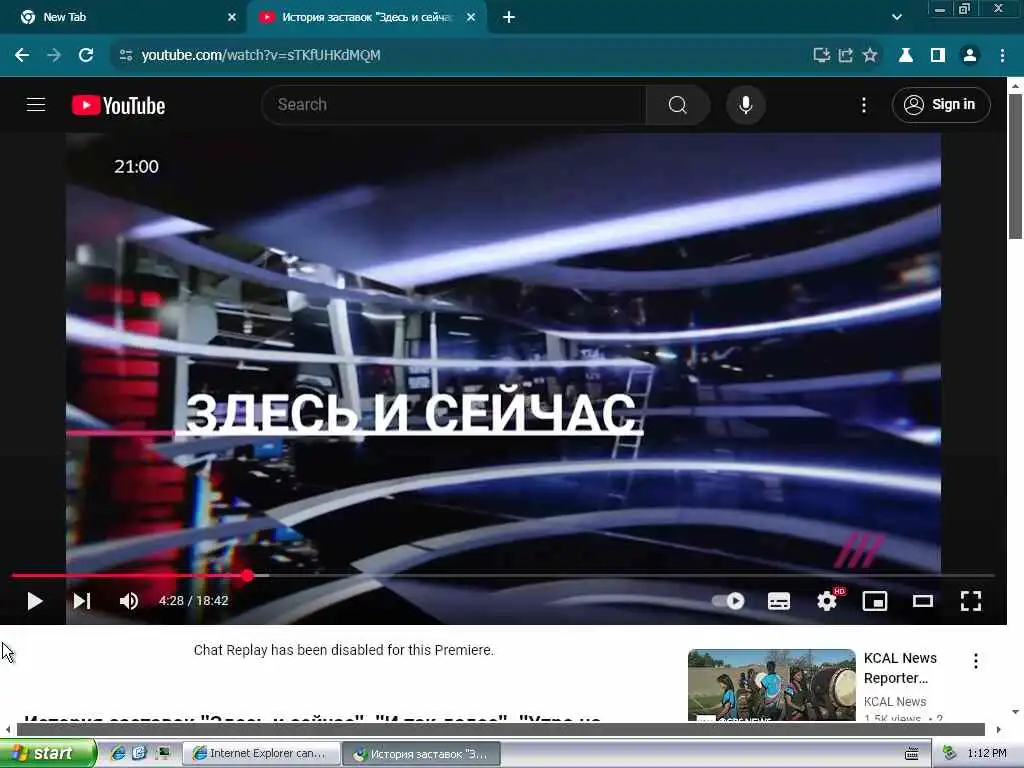Enter full screen mode
This screenshot has width=1024, height=768.
970,601
